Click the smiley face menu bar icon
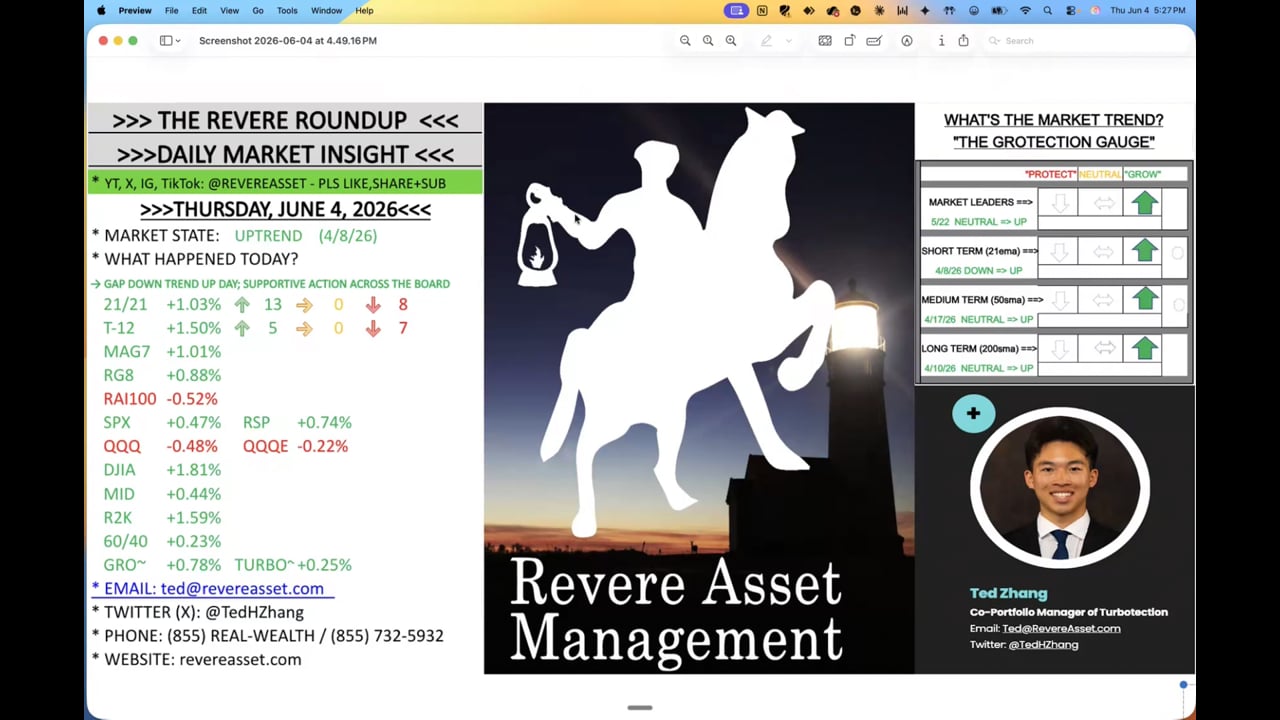 tap(974, 10)
